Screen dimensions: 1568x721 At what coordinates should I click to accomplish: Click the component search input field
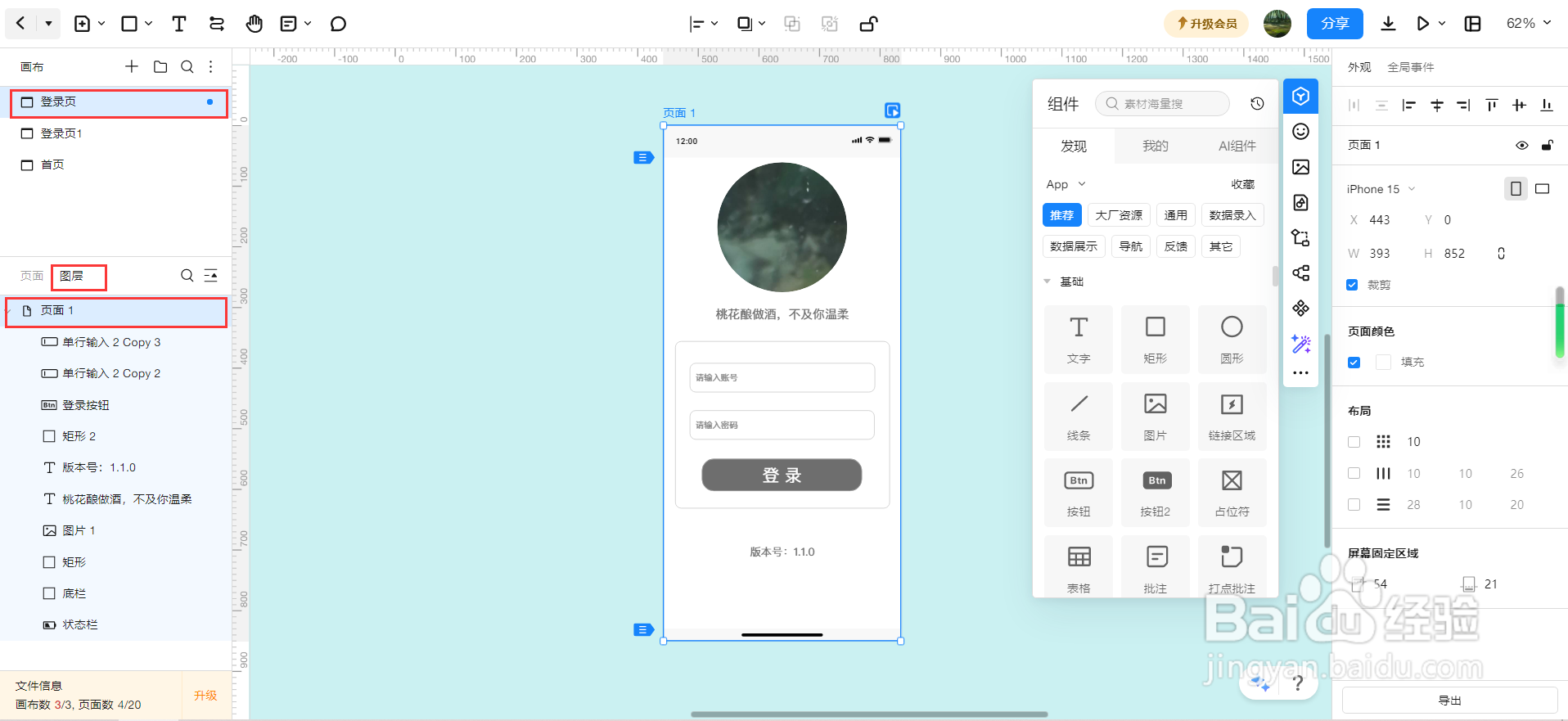pos(1162,104)
